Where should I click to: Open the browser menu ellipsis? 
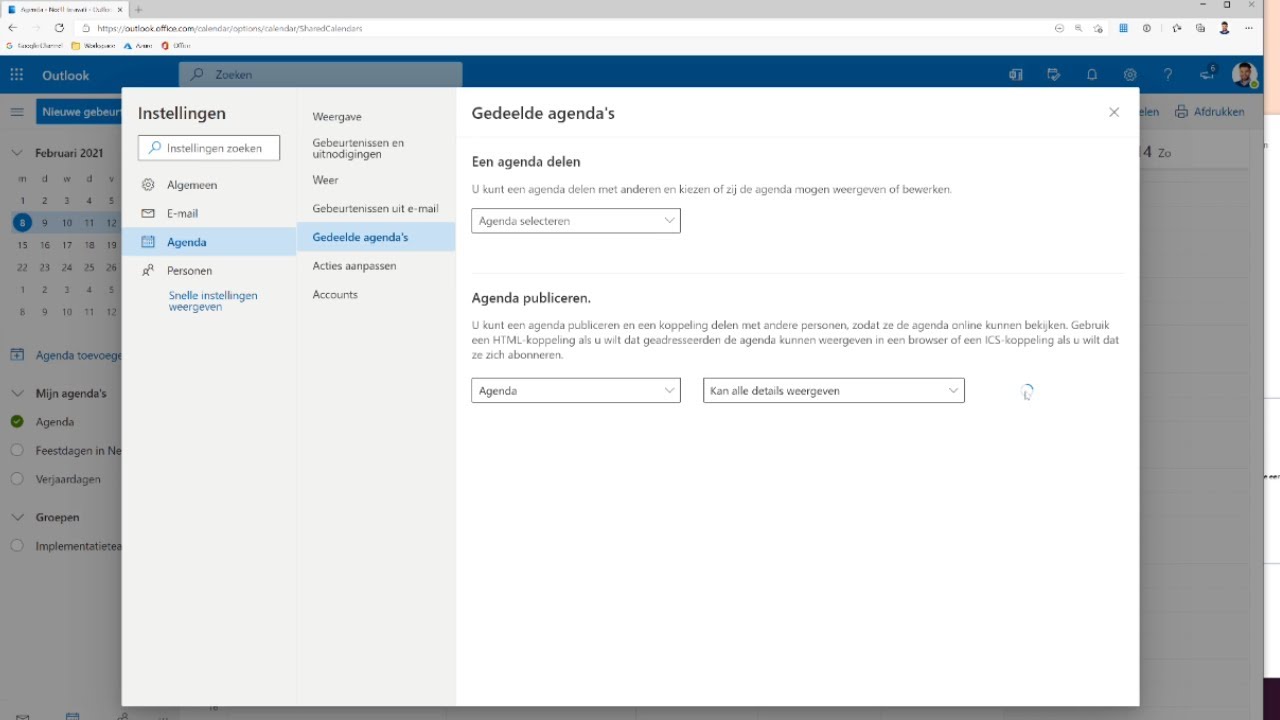1249,28
